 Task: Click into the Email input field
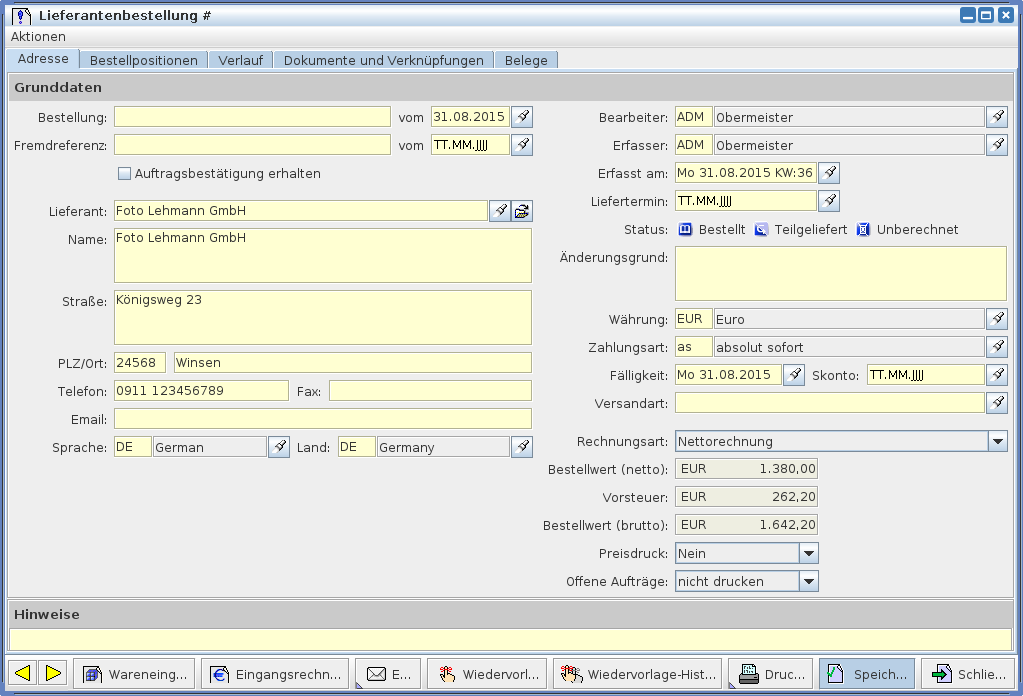tap(322, 418)
